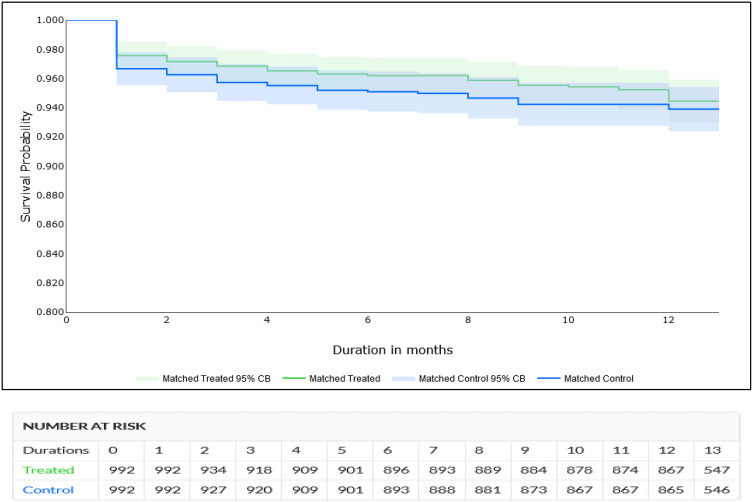Select the green Treated row label

pyautogui.click(x=46, y=469)
